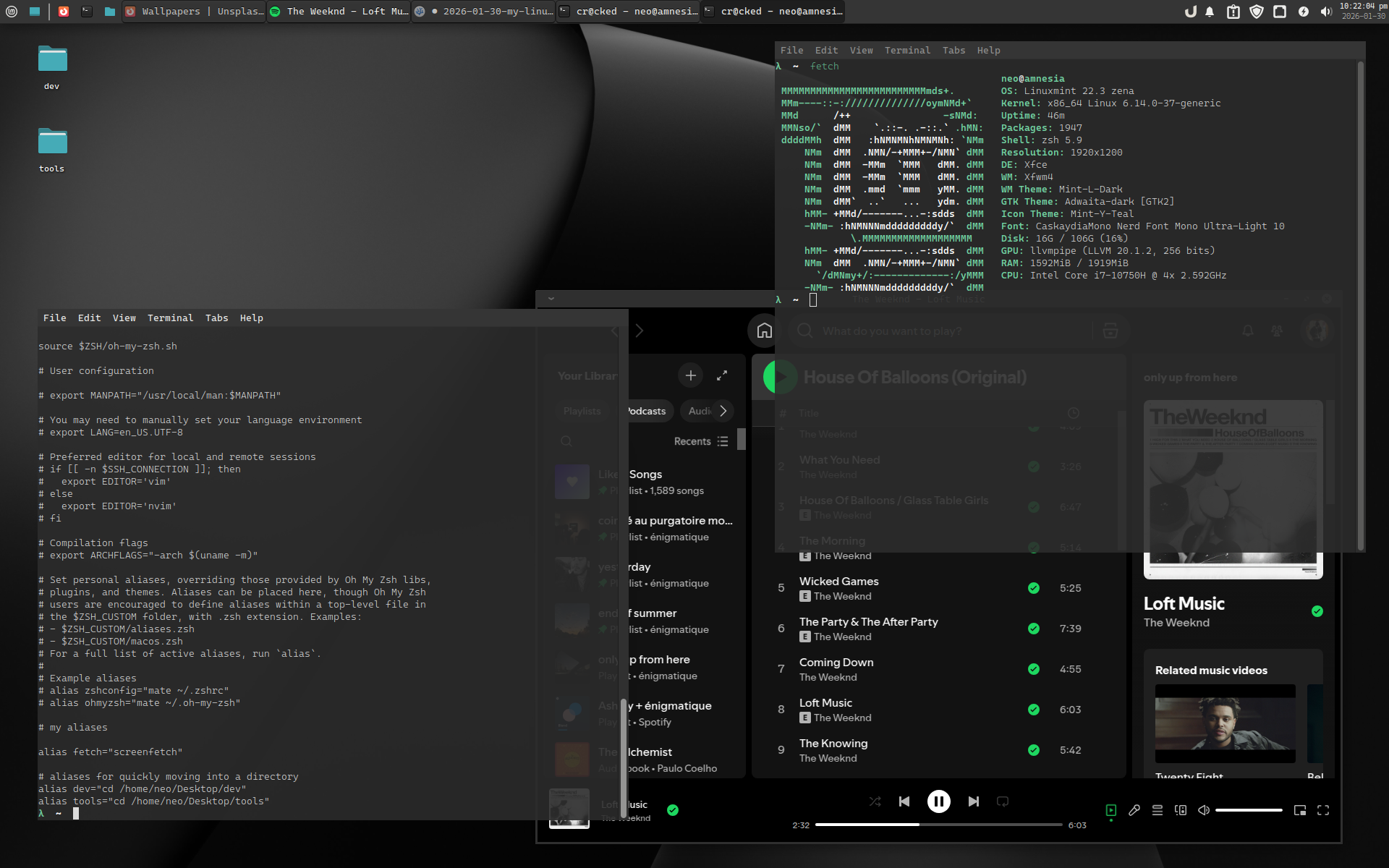This screenshot has height=868, width=1389.
Task: Open the Tabs menu in fetch terminal
Action: (953, 51)
